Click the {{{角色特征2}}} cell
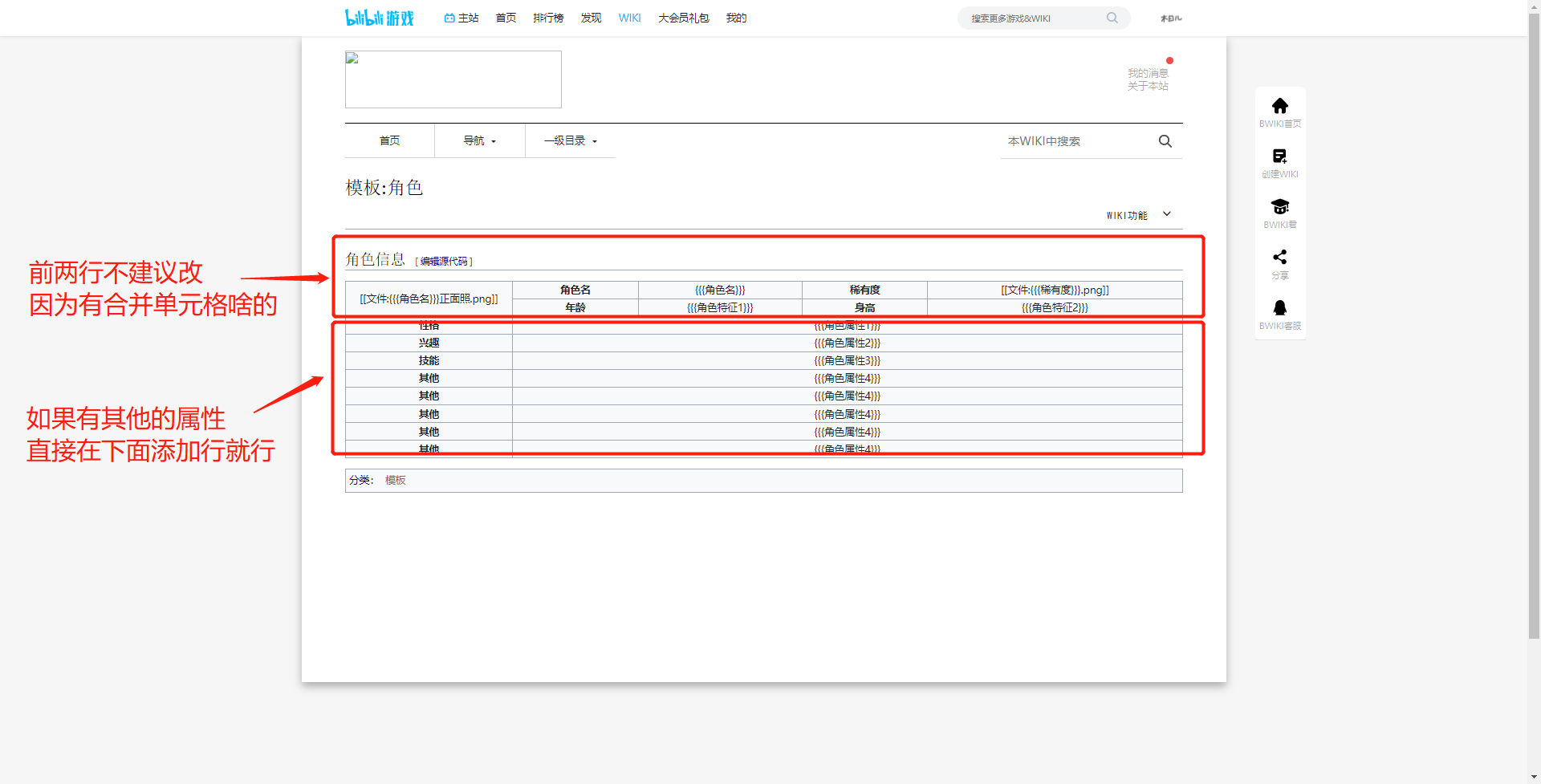Image resolution: width=1541 pixels, height=784 pixels. click(x=1055, y=307)
